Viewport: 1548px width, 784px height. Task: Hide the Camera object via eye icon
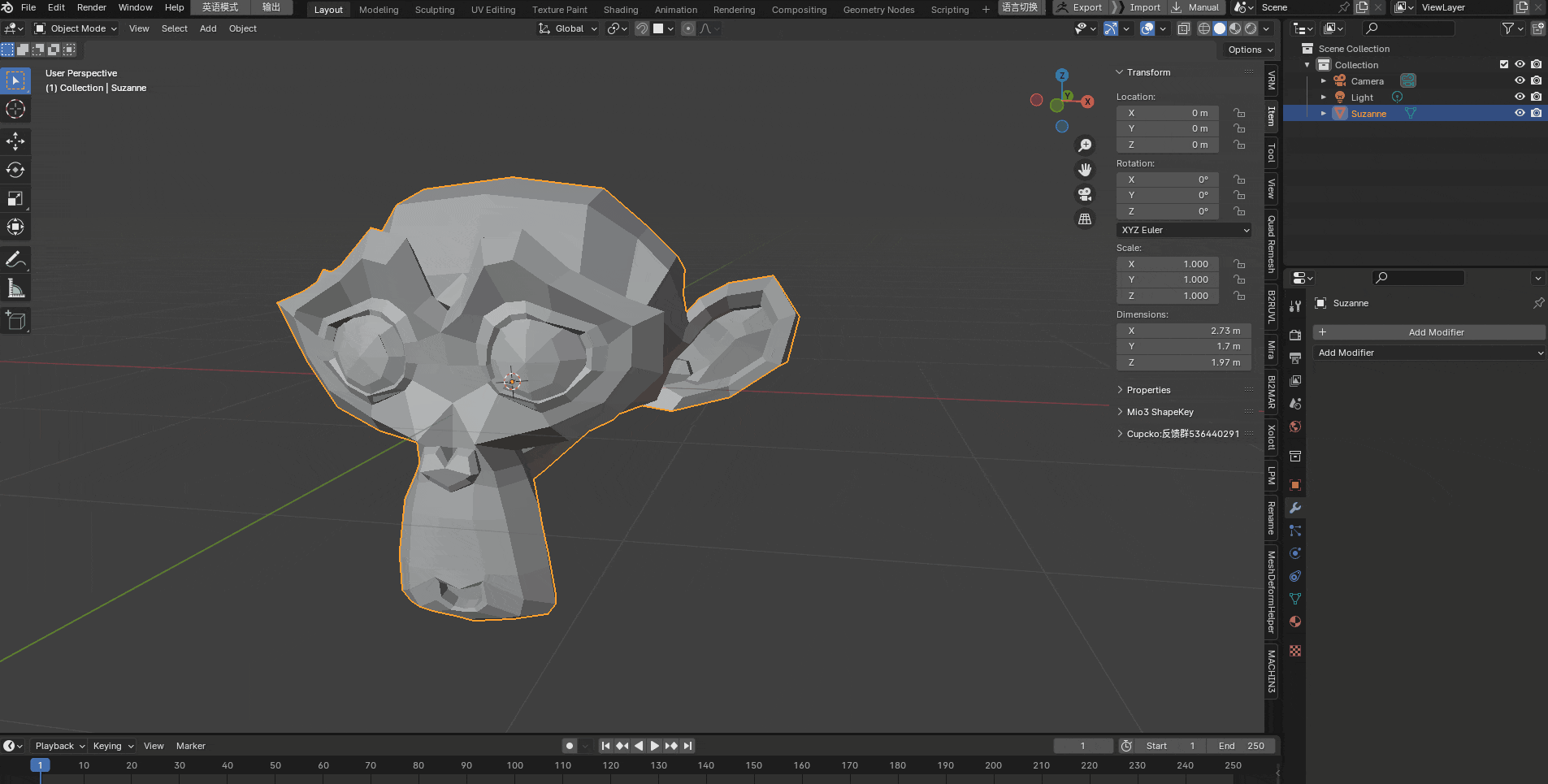pyautogui.click(x=1520, y=80)
